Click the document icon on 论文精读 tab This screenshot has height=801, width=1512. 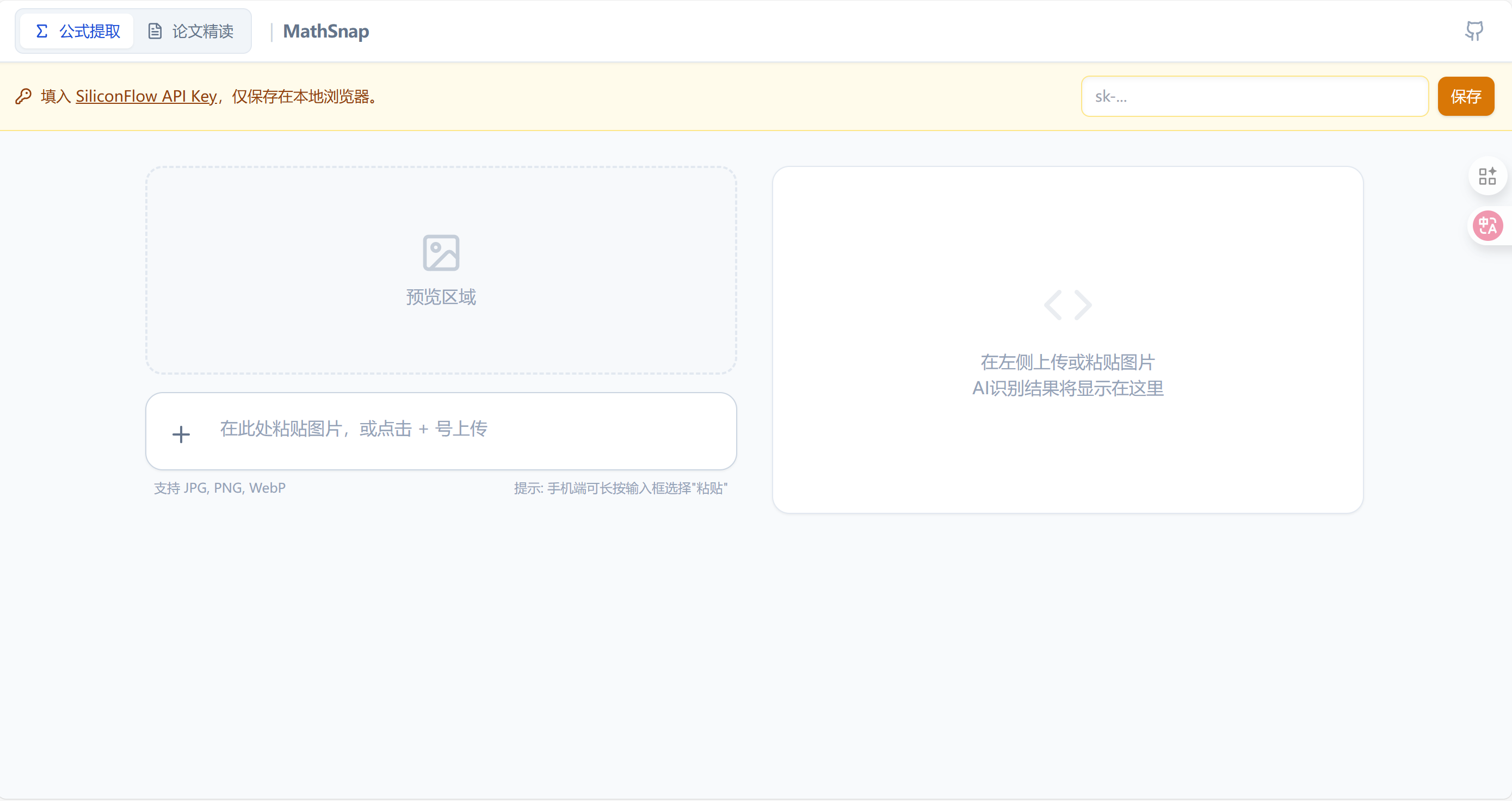click(155, 30)
